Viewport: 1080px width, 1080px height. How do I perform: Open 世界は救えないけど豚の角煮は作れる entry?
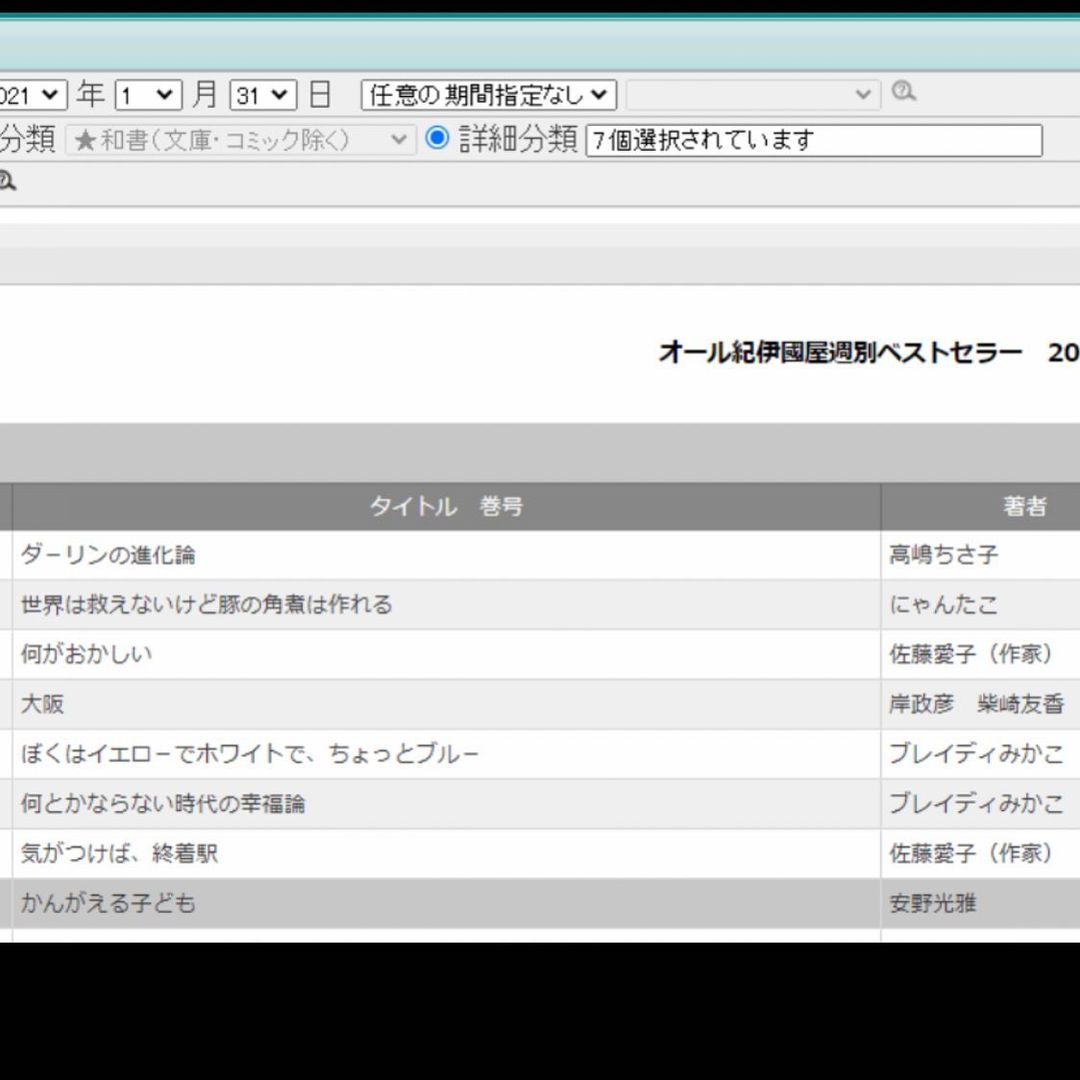[206, 605]
